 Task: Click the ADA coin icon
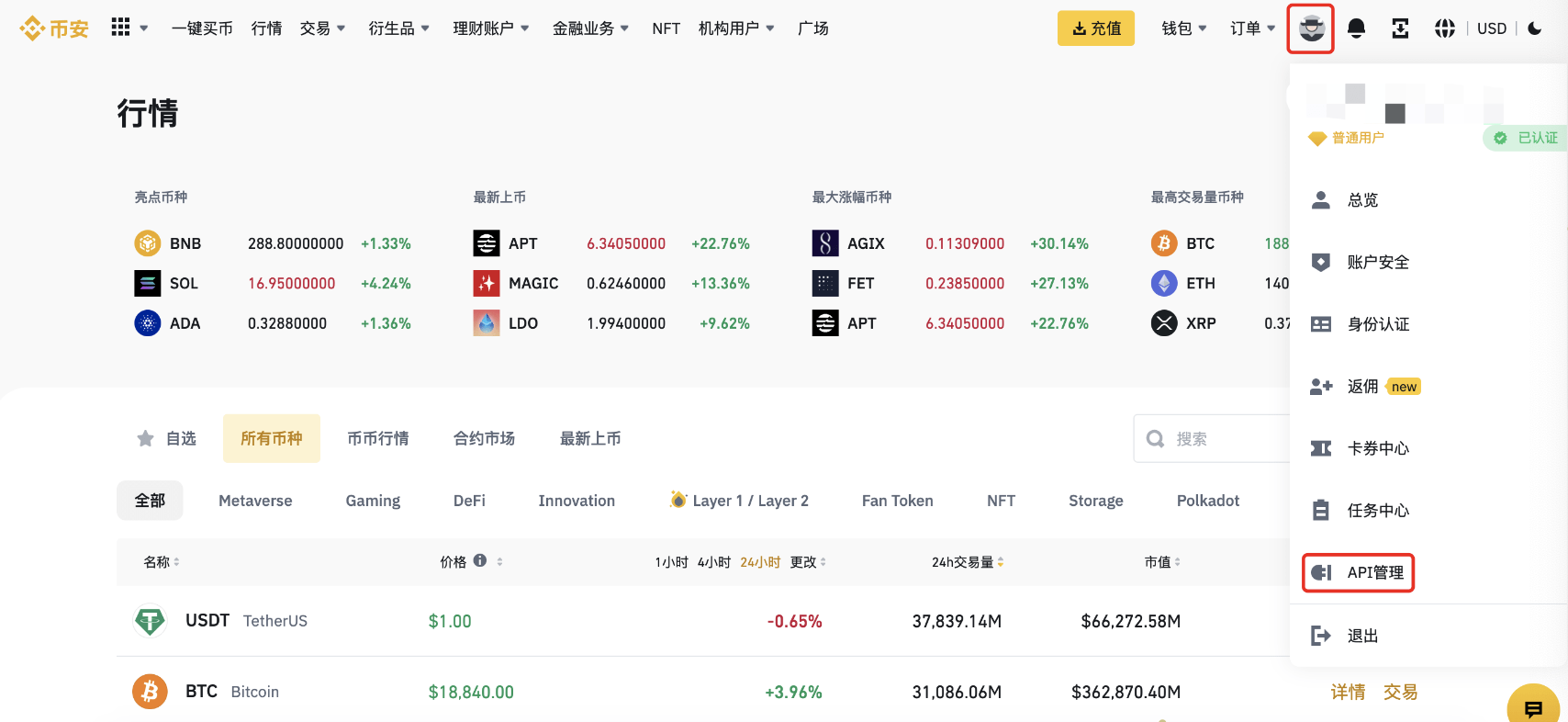[x=148, y=323]
